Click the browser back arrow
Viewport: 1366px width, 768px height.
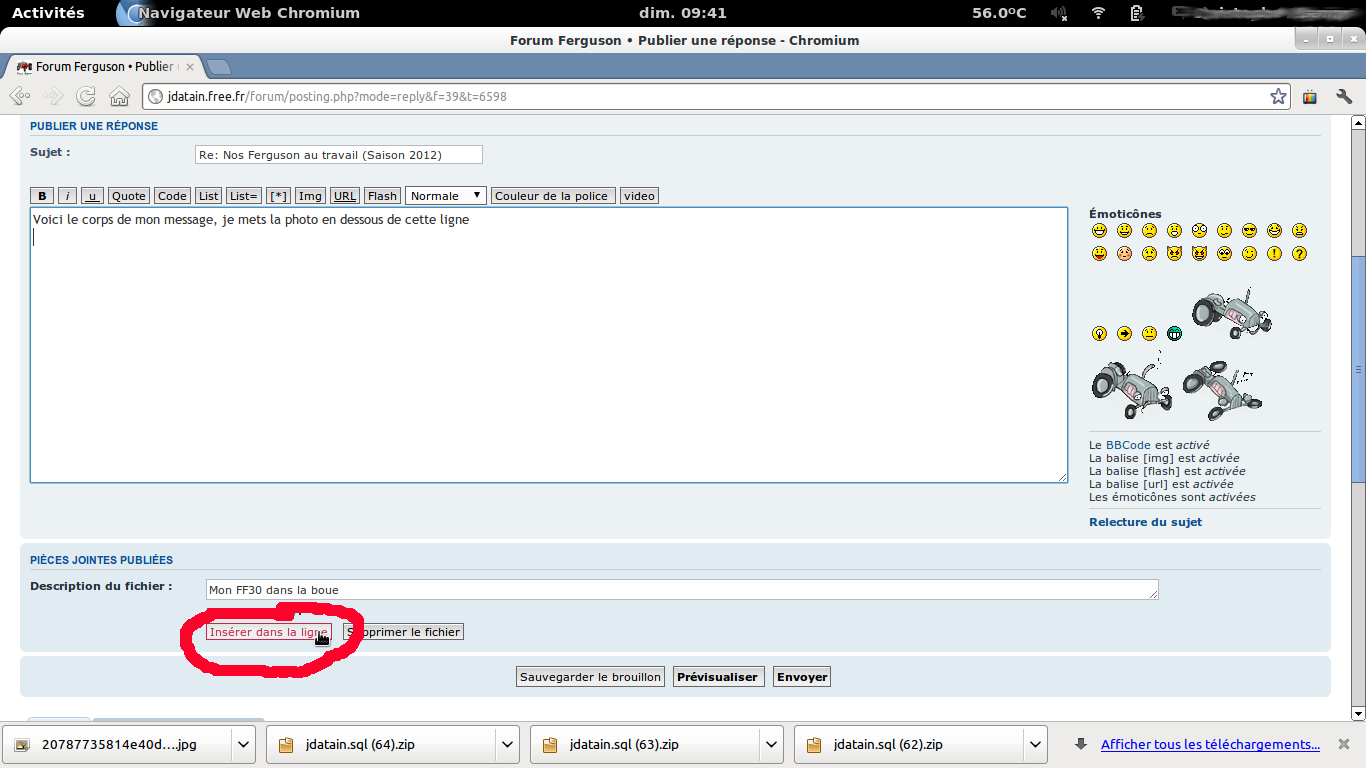[18, 96]
